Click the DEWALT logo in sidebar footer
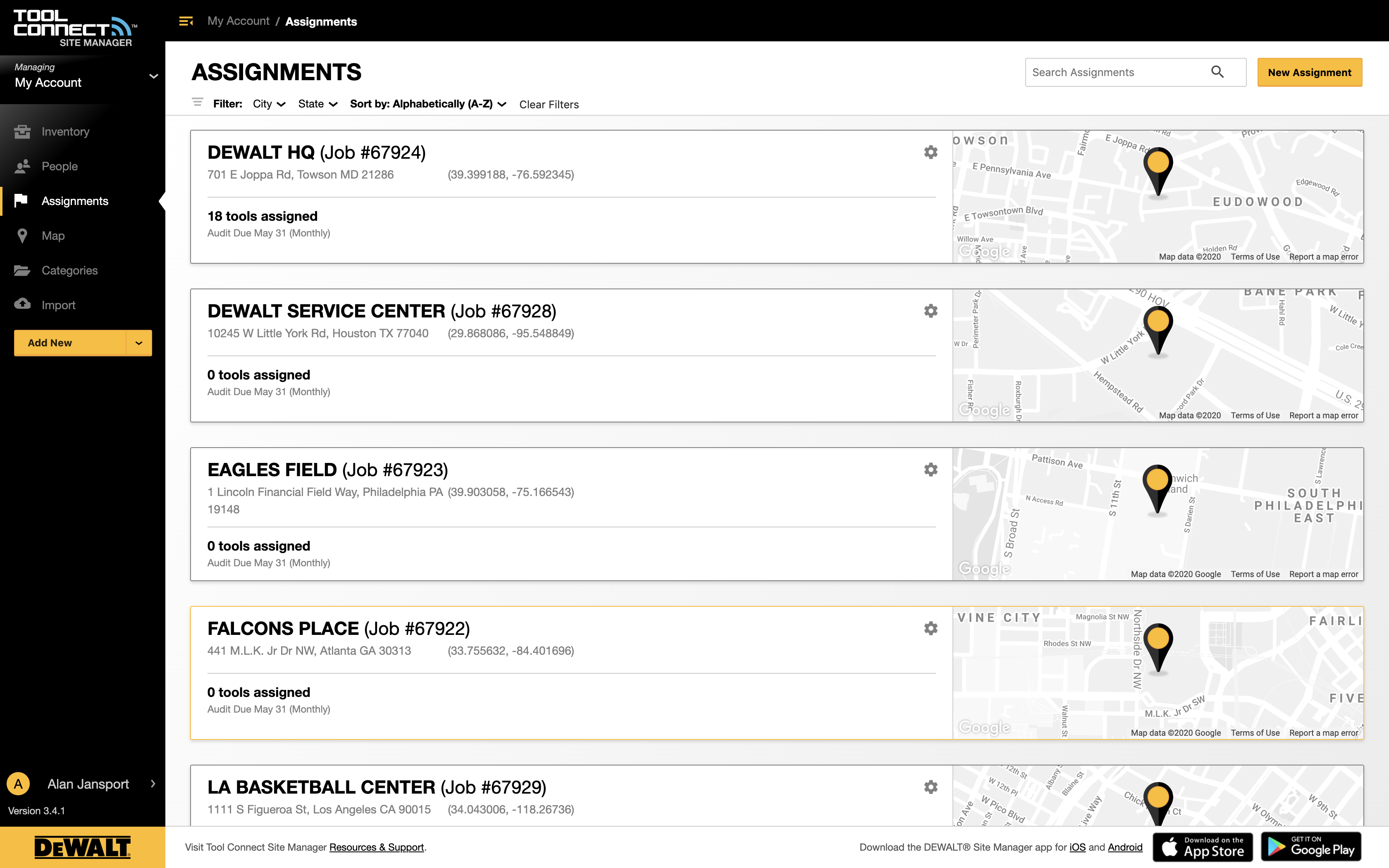This screenshot has width=1389, height=868. pyautogui.click(x=83, y=847)
